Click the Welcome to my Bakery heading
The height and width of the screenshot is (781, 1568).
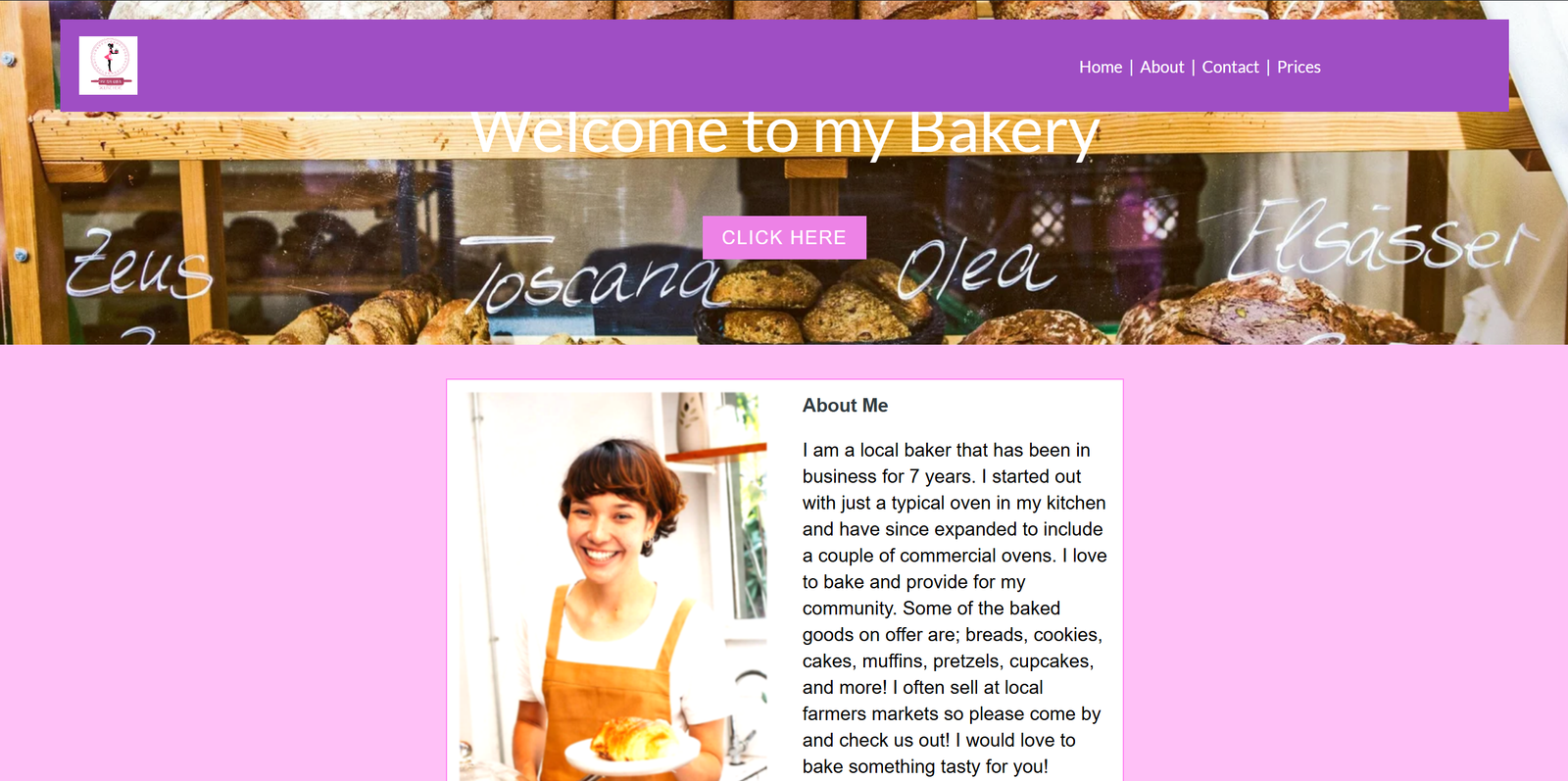click(x=785, y=134)
